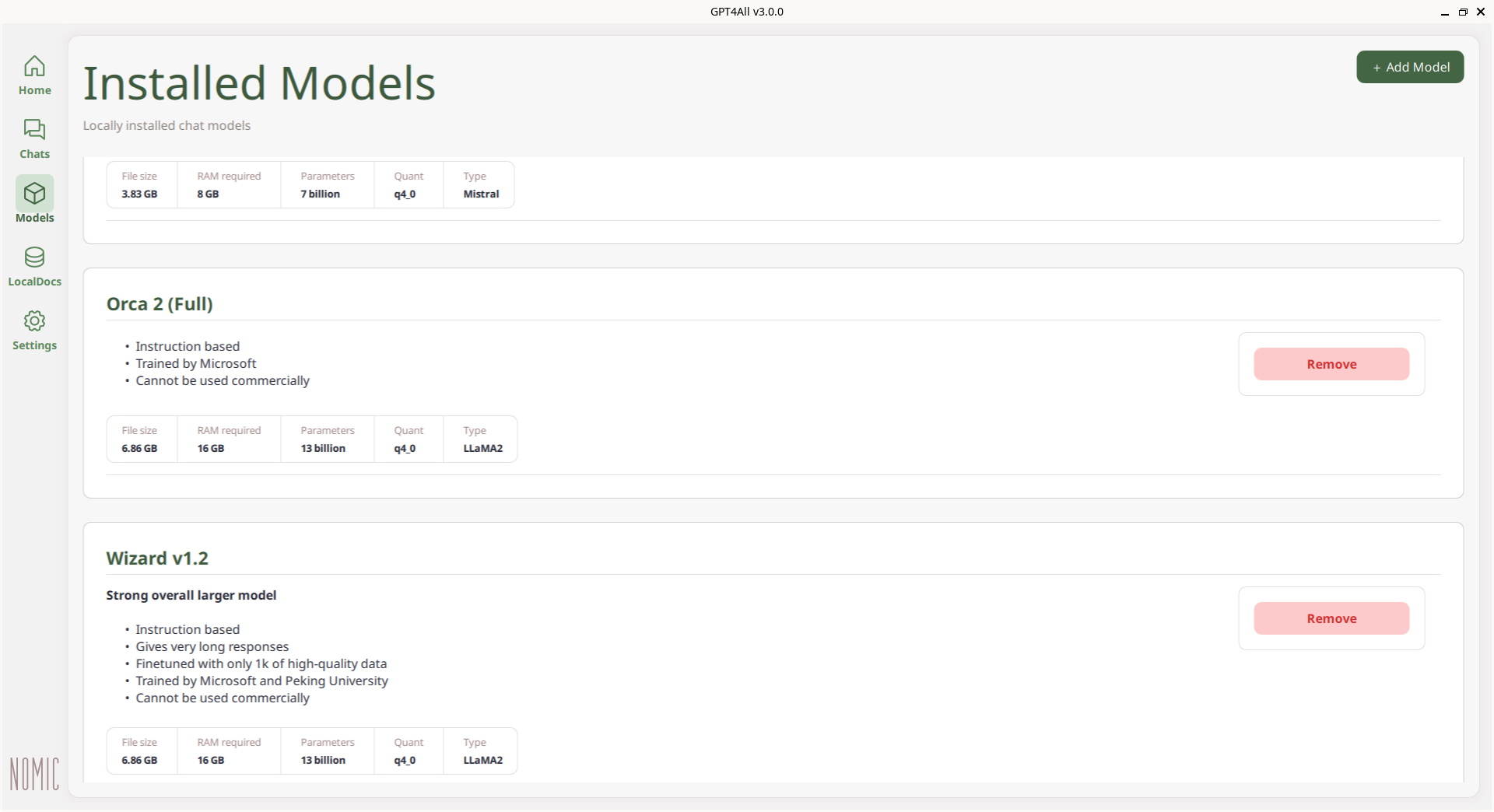
Task: Click 'Instruction based' bullet under Wizard v1.2
Action: [x=188, y=629]
